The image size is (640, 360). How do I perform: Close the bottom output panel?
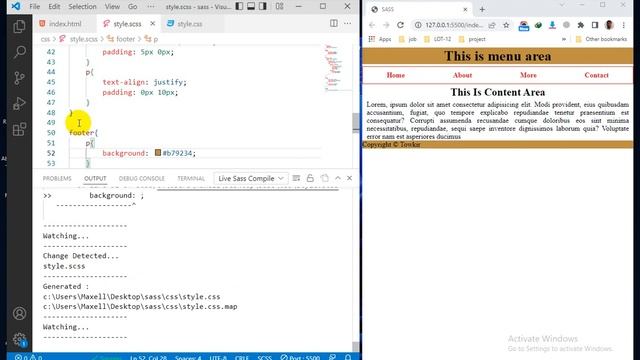pyautogui.click(x=349, y=178)
